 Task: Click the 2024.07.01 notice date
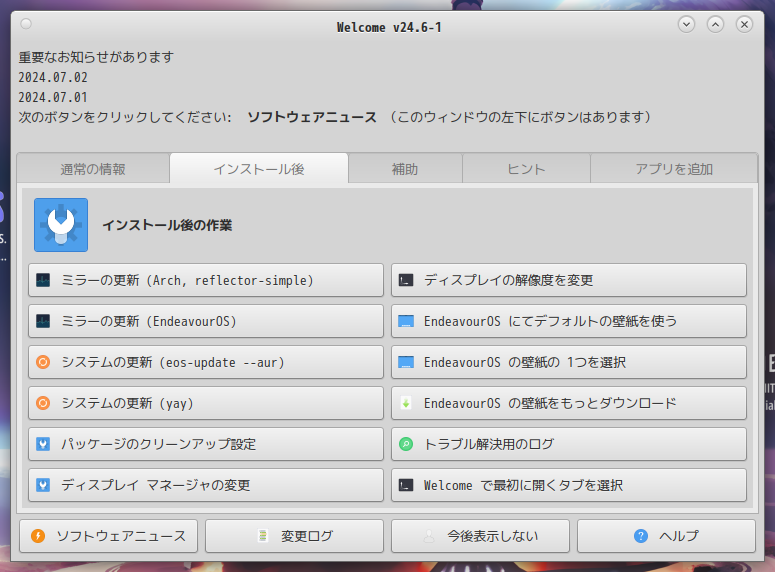pyautogui.click(x=53, y=97)
